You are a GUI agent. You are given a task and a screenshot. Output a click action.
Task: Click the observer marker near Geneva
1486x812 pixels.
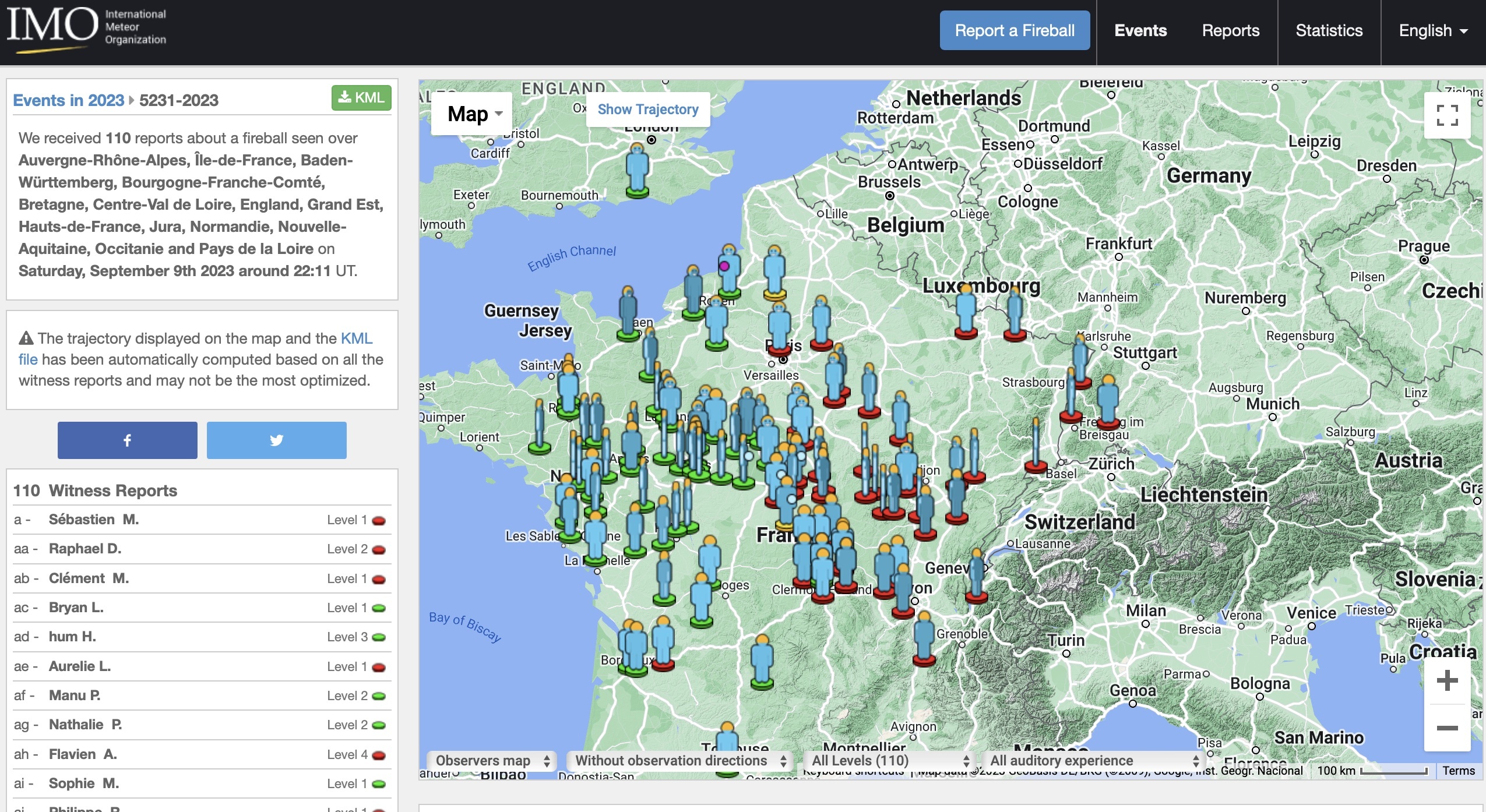[x=976, y=576]
